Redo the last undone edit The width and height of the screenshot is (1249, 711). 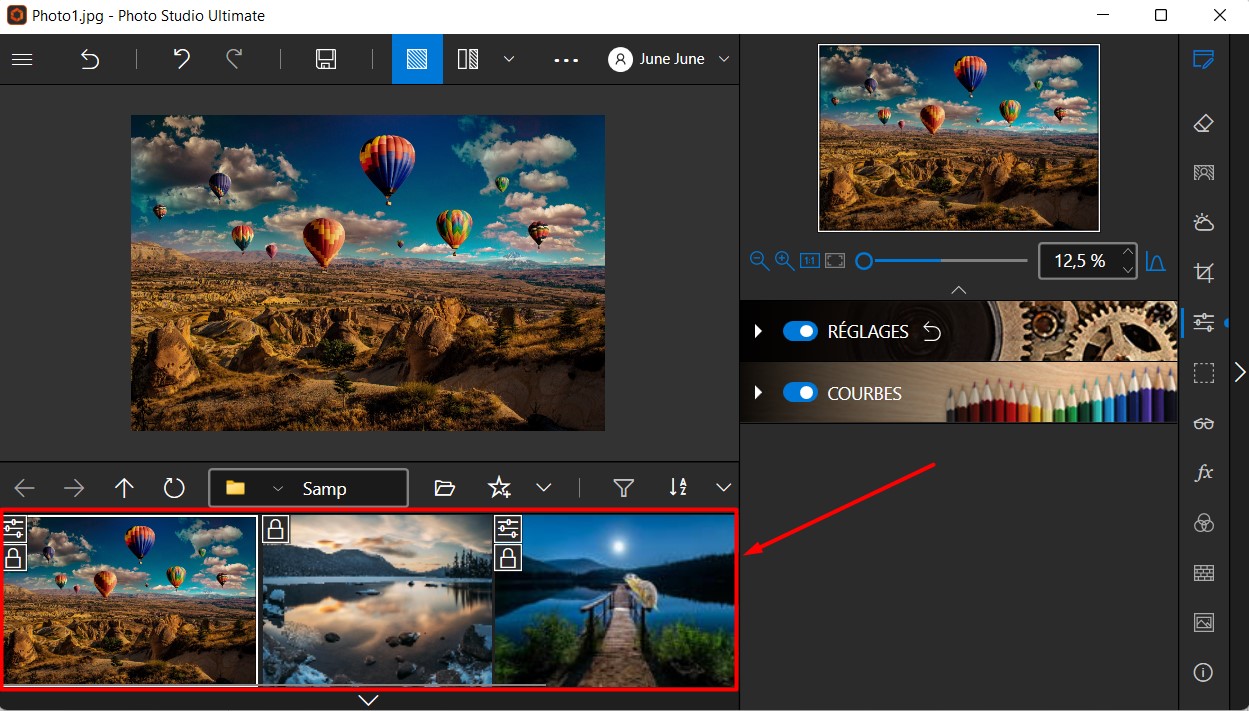234,59
